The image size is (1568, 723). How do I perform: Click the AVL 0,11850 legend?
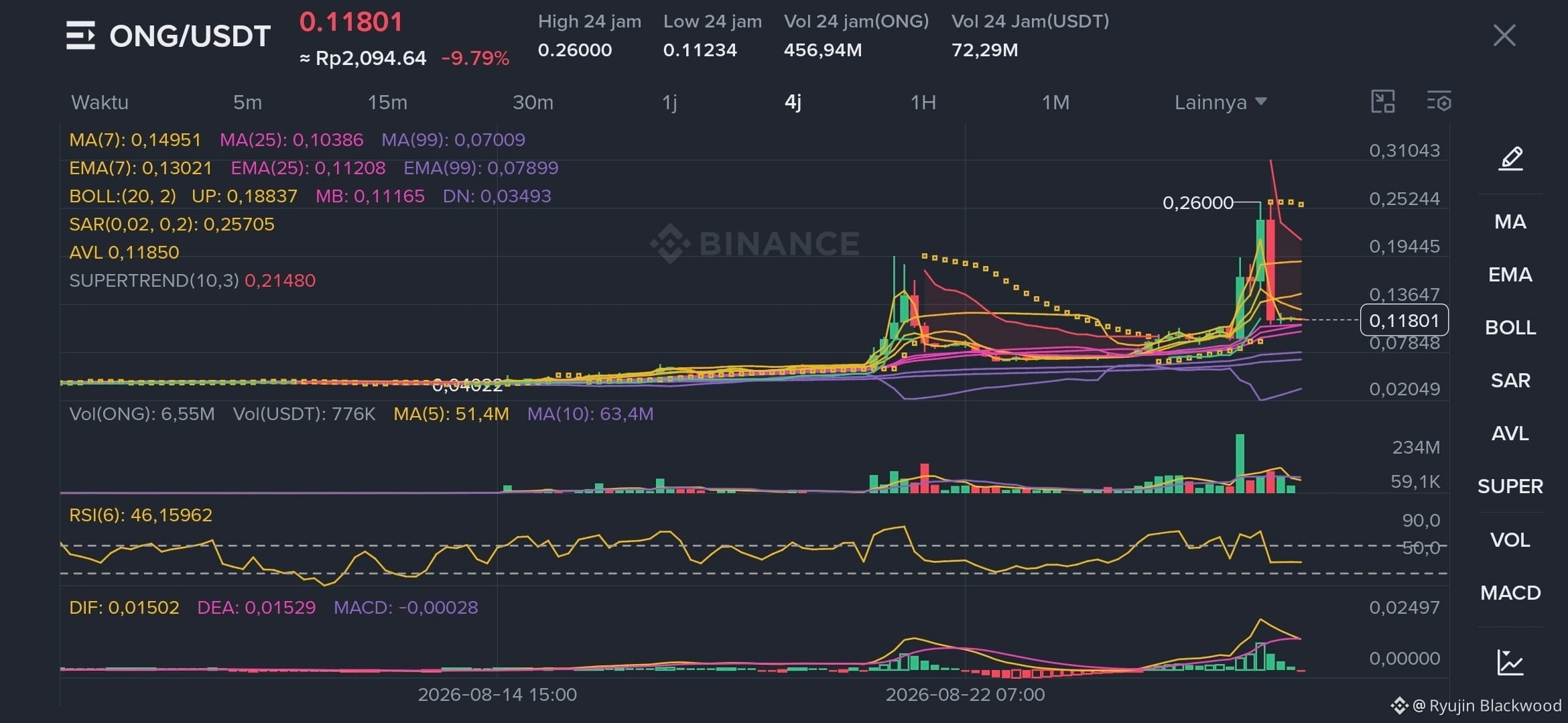pos(124,253)
